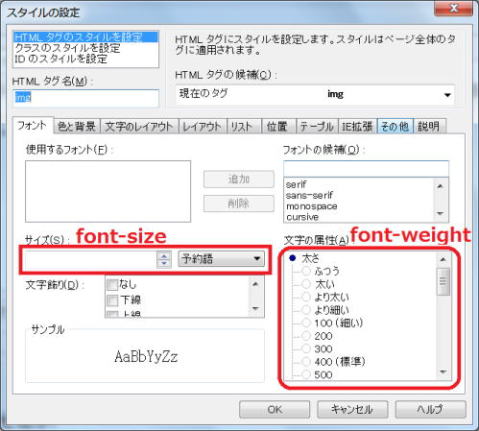Select the より太い weight radio button

(x=306, y=297)
